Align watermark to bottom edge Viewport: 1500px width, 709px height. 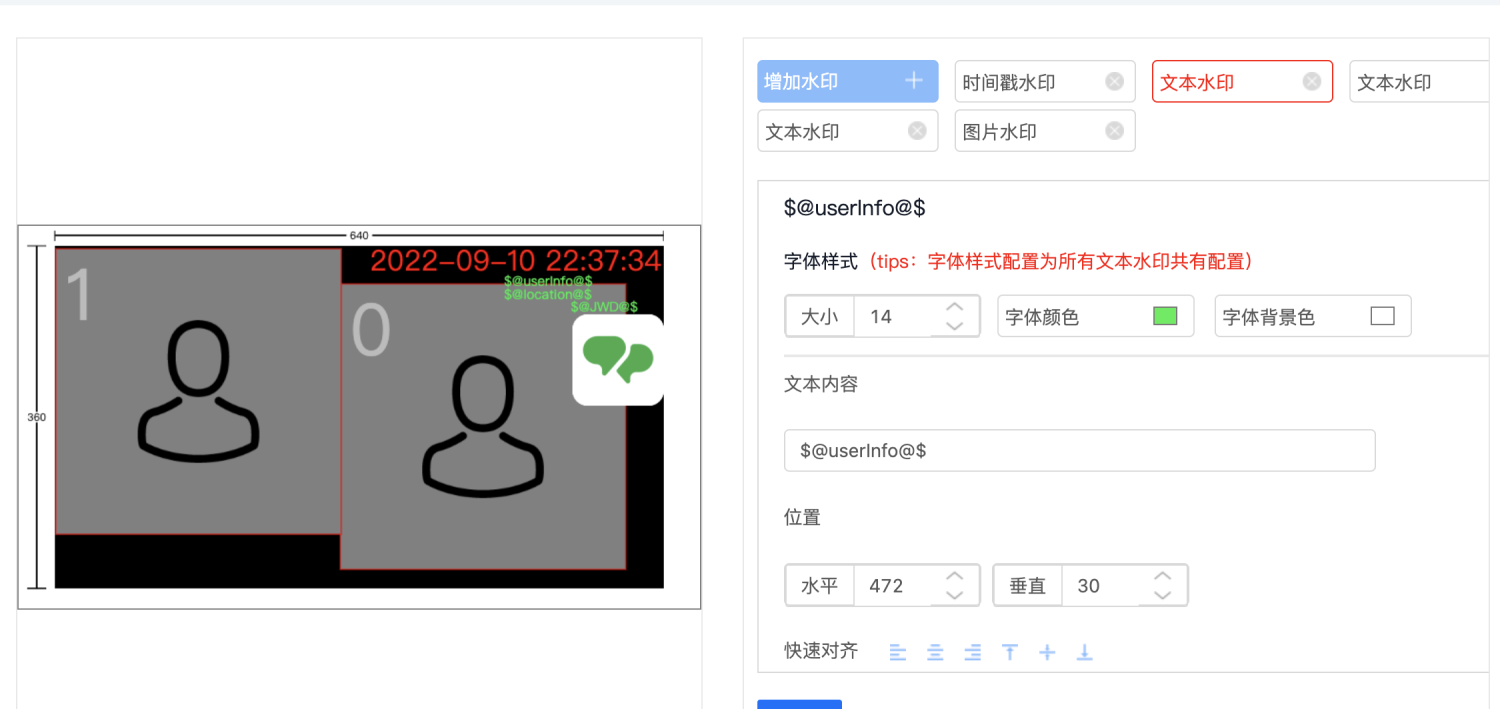click(1084, 653)
